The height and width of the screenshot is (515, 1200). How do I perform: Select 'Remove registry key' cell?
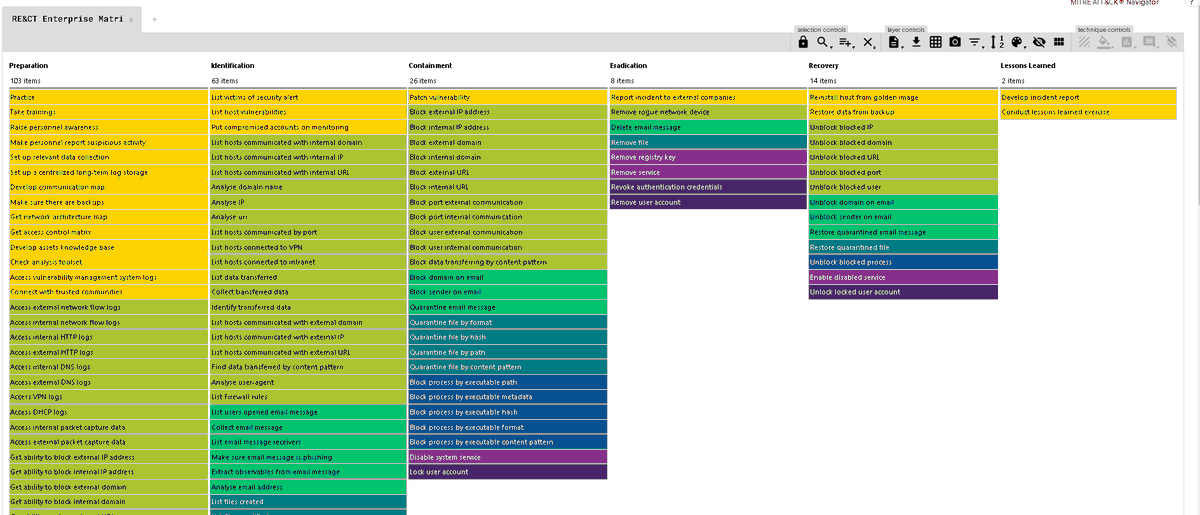pyautogui.click(x=707, y=157)
